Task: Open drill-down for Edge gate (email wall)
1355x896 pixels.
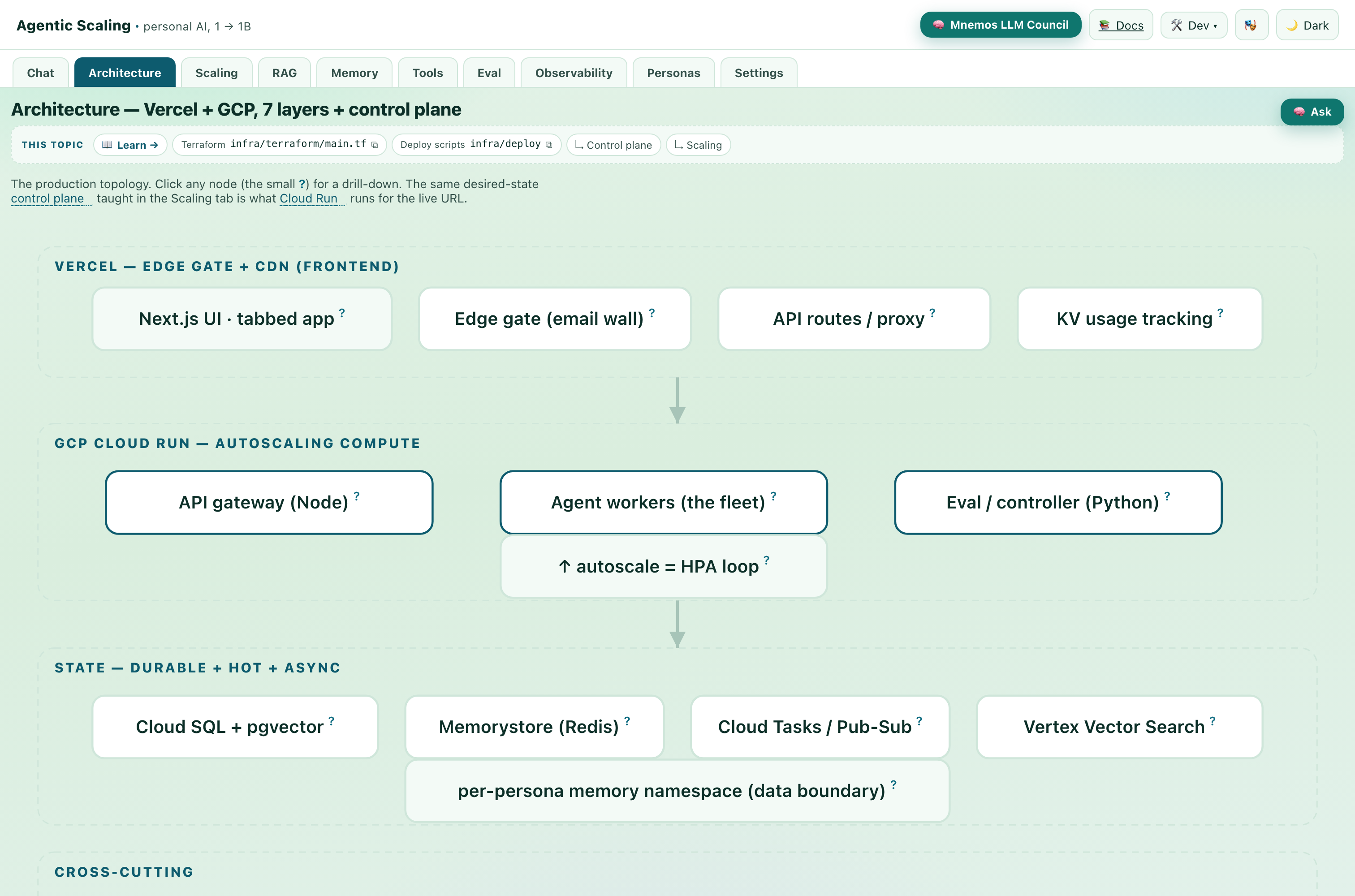Action: tap(652, 313)
